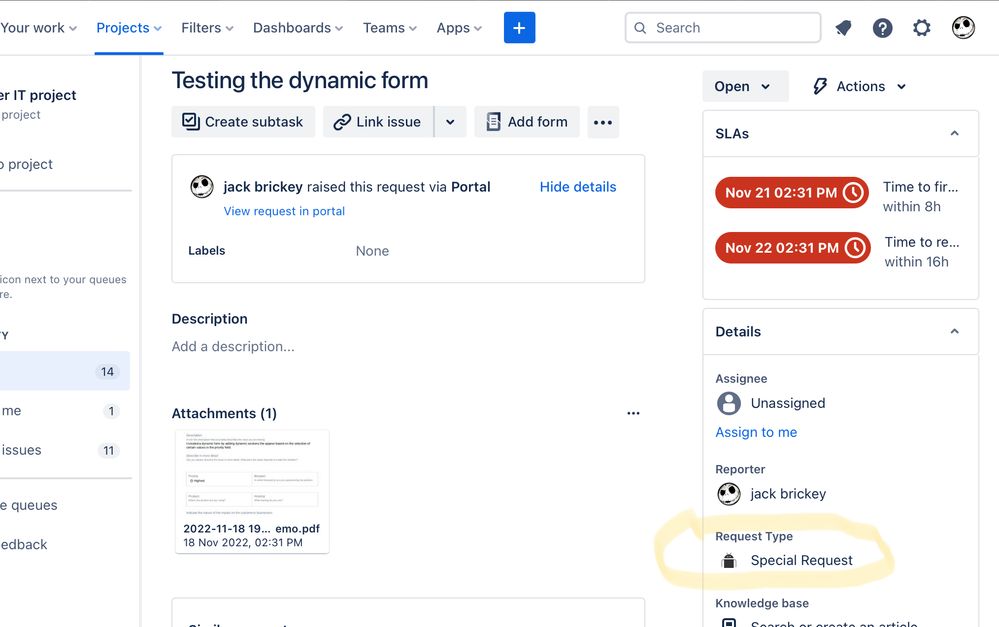
Task: Click the IT project name in sidebar
Action: [40, 96]
